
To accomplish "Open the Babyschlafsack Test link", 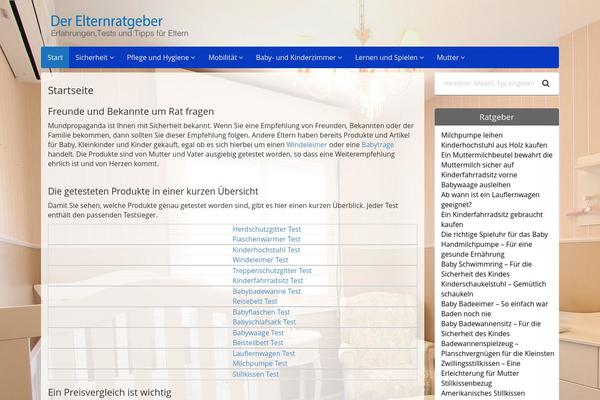I will pos(264,322).
